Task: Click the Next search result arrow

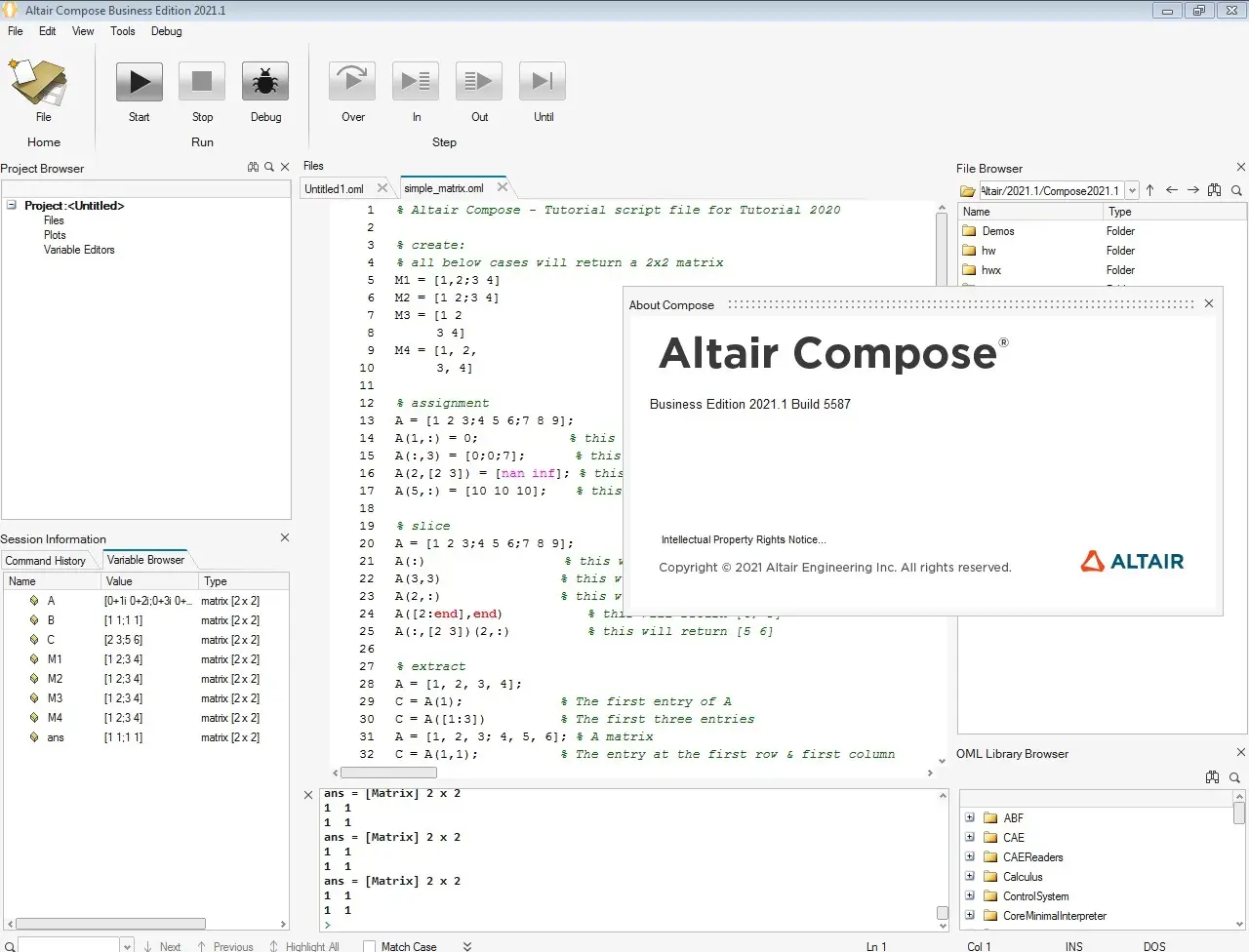Action: pyautogui.click(x=162, y=946)
